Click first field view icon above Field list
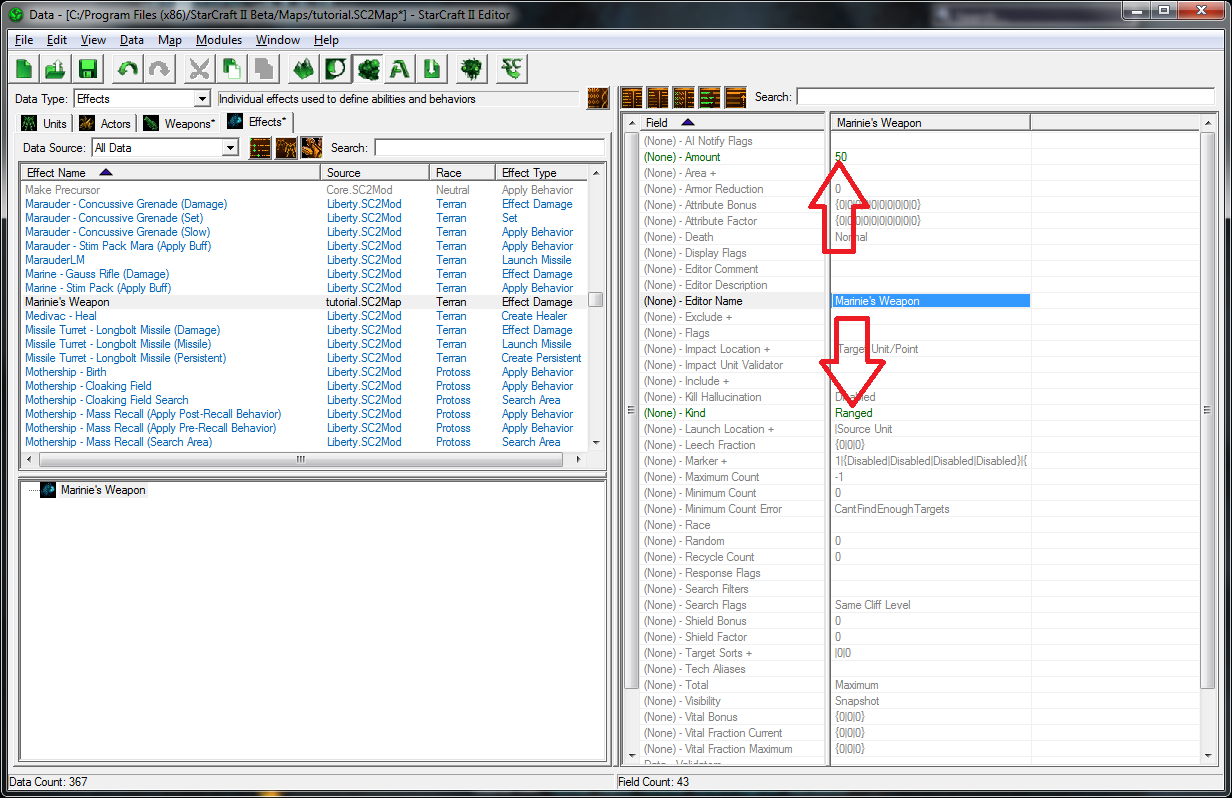 [632, 97]
